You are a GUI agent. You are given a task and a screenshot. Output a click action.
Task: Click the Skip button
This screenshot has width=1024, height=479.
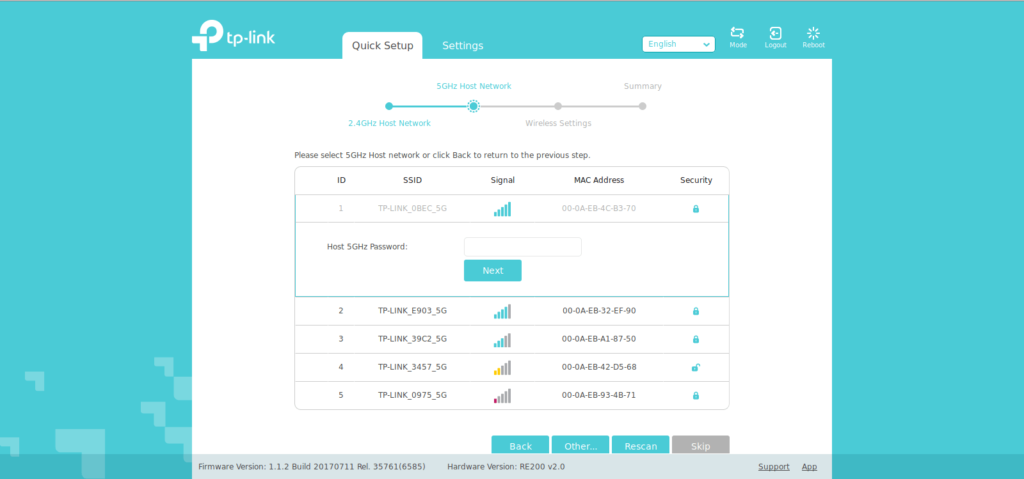pyautogui.click(x=700, y=446)
